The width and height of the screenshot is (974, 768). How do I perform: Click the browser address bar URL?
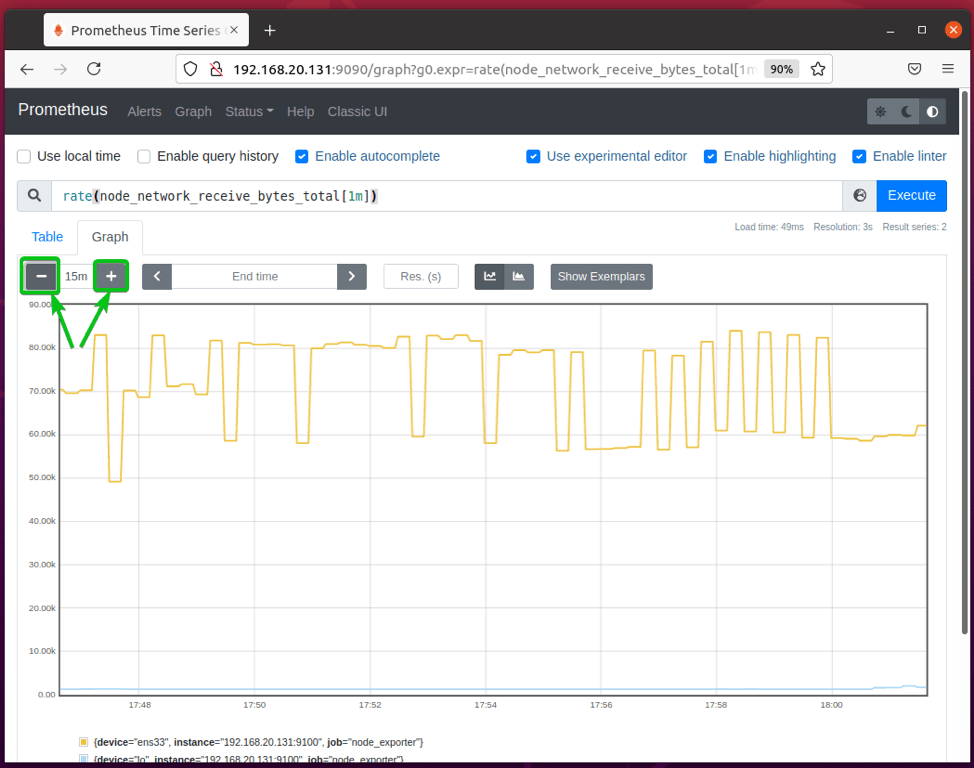494,69
